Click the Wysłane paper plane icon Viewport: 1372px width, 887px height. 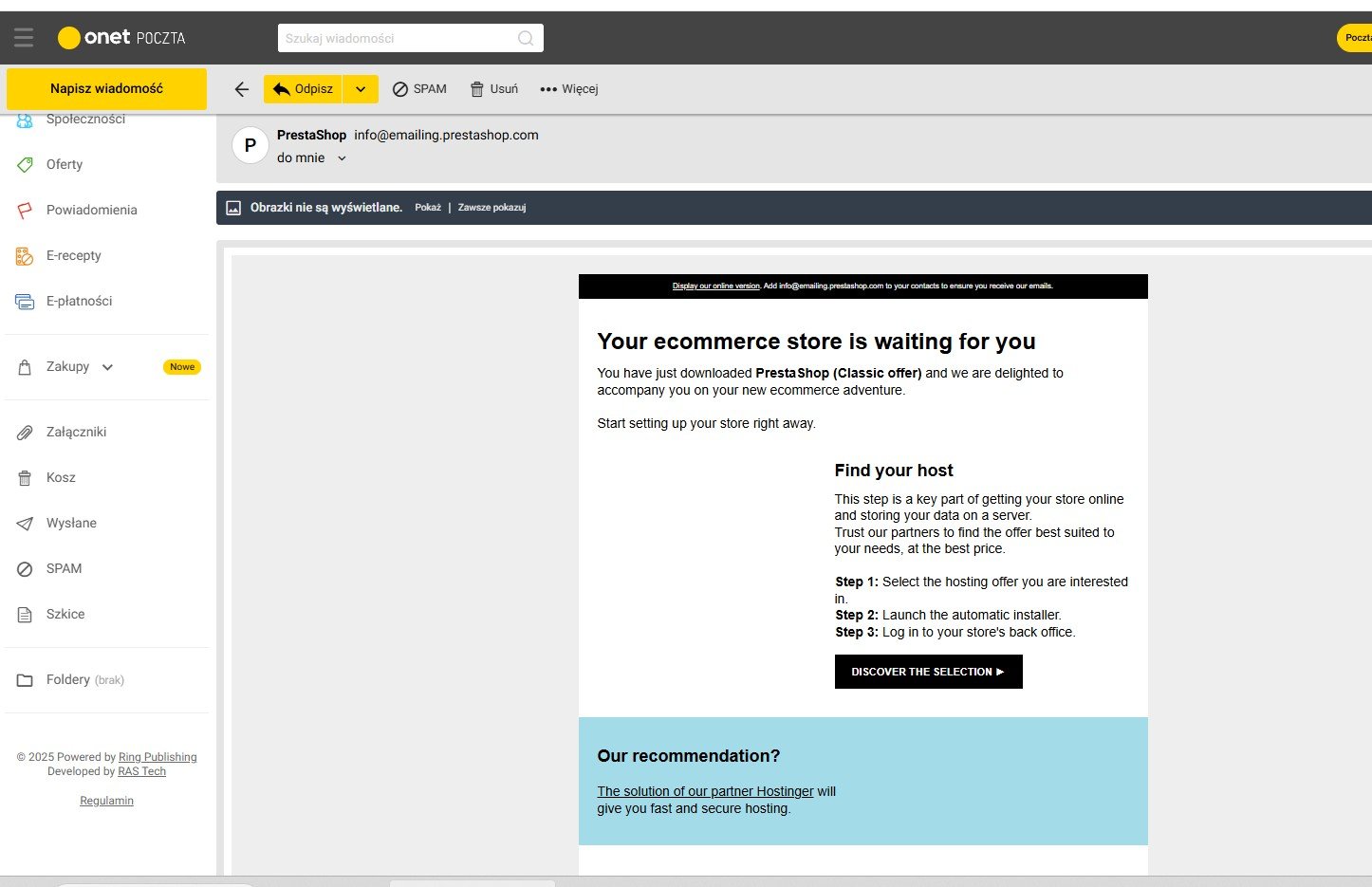[x=25, y=524]
